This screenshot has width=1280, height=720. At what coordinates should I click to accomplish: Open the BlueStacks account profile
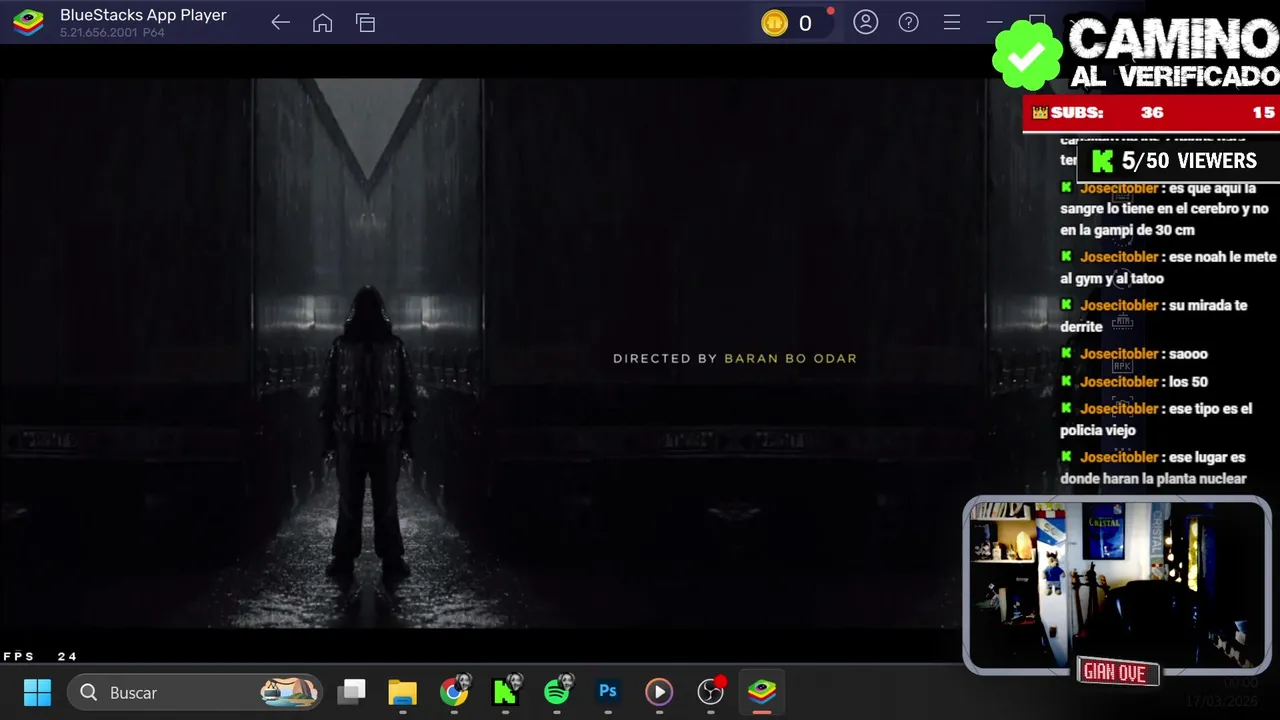pyautogui.click(x=866, y=22)
